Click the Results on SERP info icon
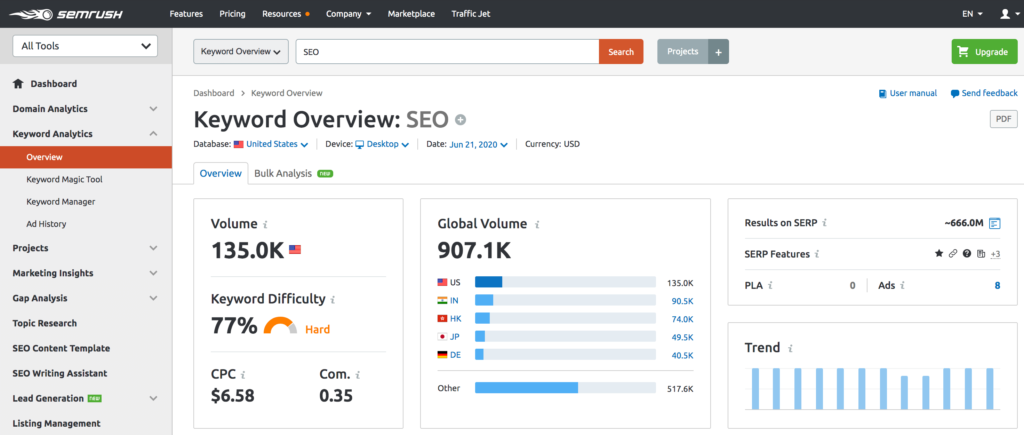This screenshot has width=1024, height=435. click(825, 223)
